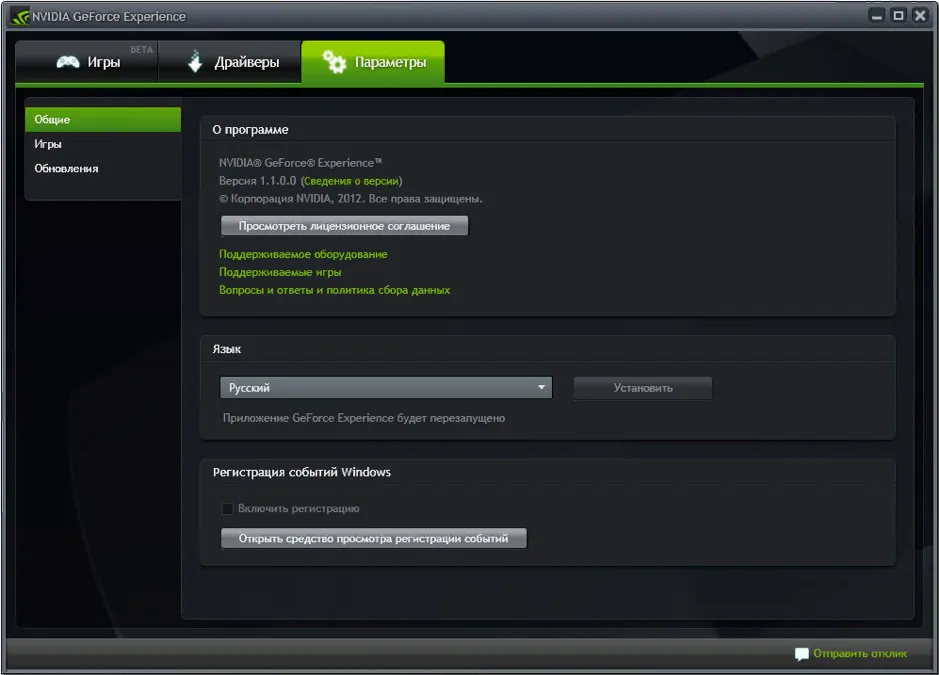Screen dimensions: 939x675
Task: Select the Параметры tab
Action: (x=373, y=62)
